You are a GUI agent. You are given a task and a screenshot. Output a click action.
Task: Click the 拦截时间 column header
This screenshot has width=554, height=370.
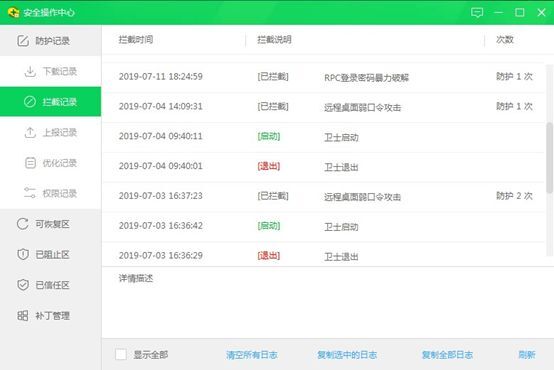136,40
